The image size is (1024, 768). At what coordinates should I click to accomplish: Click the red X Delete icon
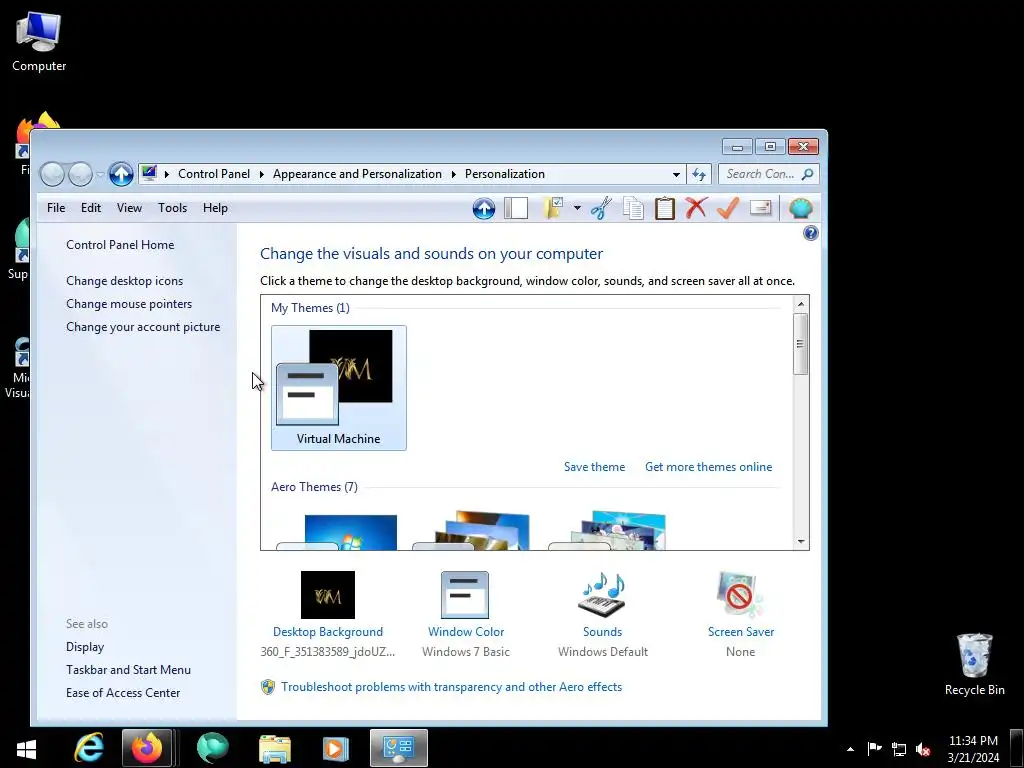(x=696, y=208)
